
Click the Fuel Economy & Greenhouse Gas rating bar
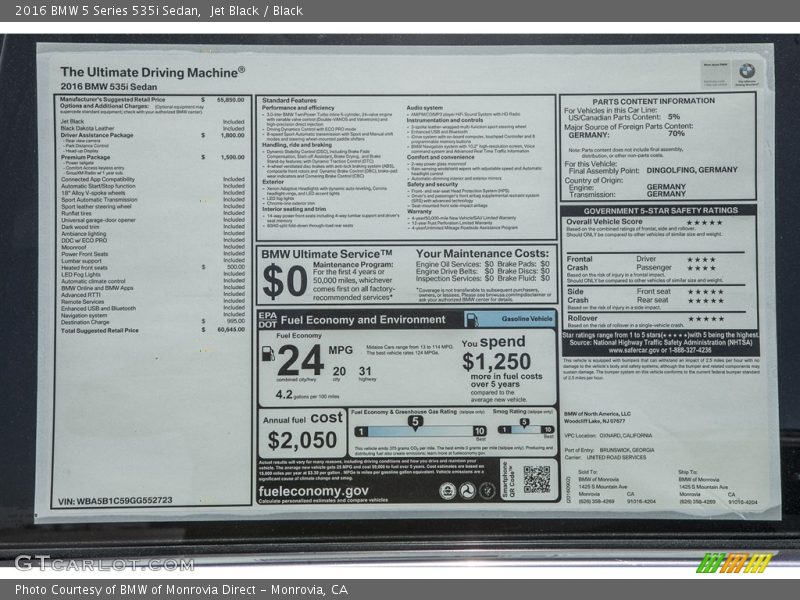click(417, 431)
